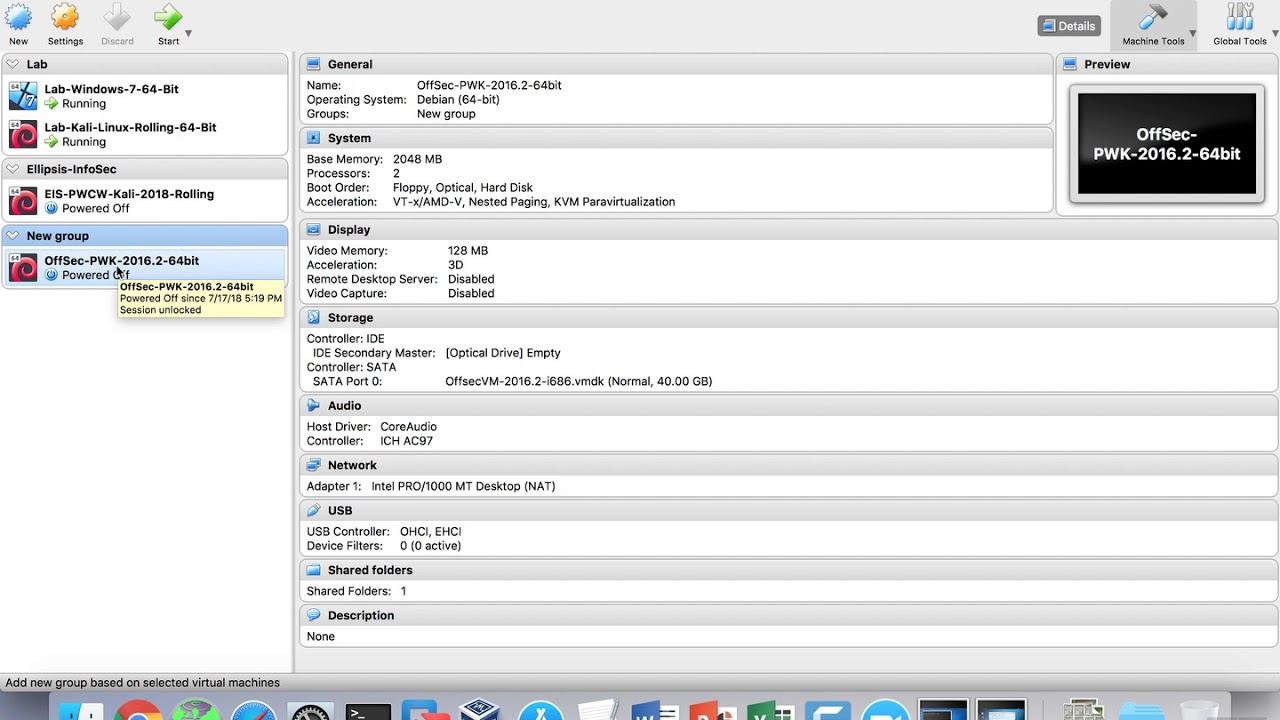Click the OffSec-PWK Debian OS icon

[23, 267]
